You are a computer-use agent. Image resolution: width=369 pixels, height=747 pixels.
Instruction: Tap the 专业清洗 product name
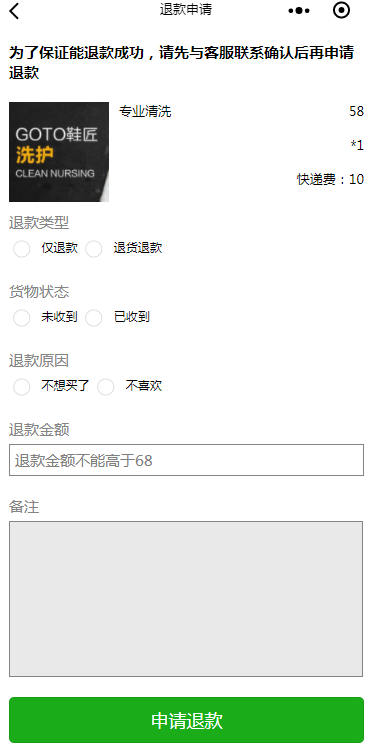[x=145, y=112]
